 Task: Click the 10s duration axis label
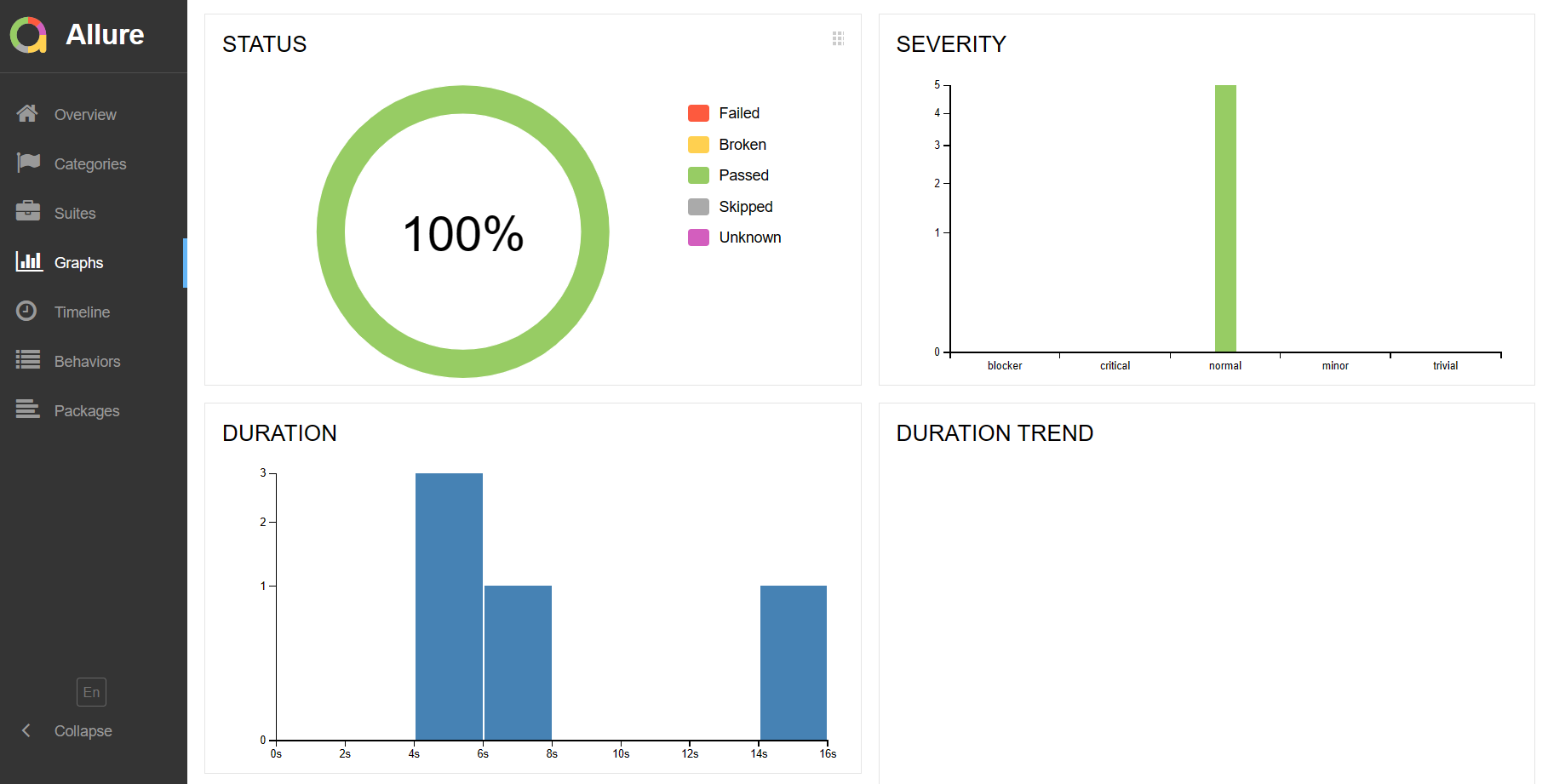point(621,754)
